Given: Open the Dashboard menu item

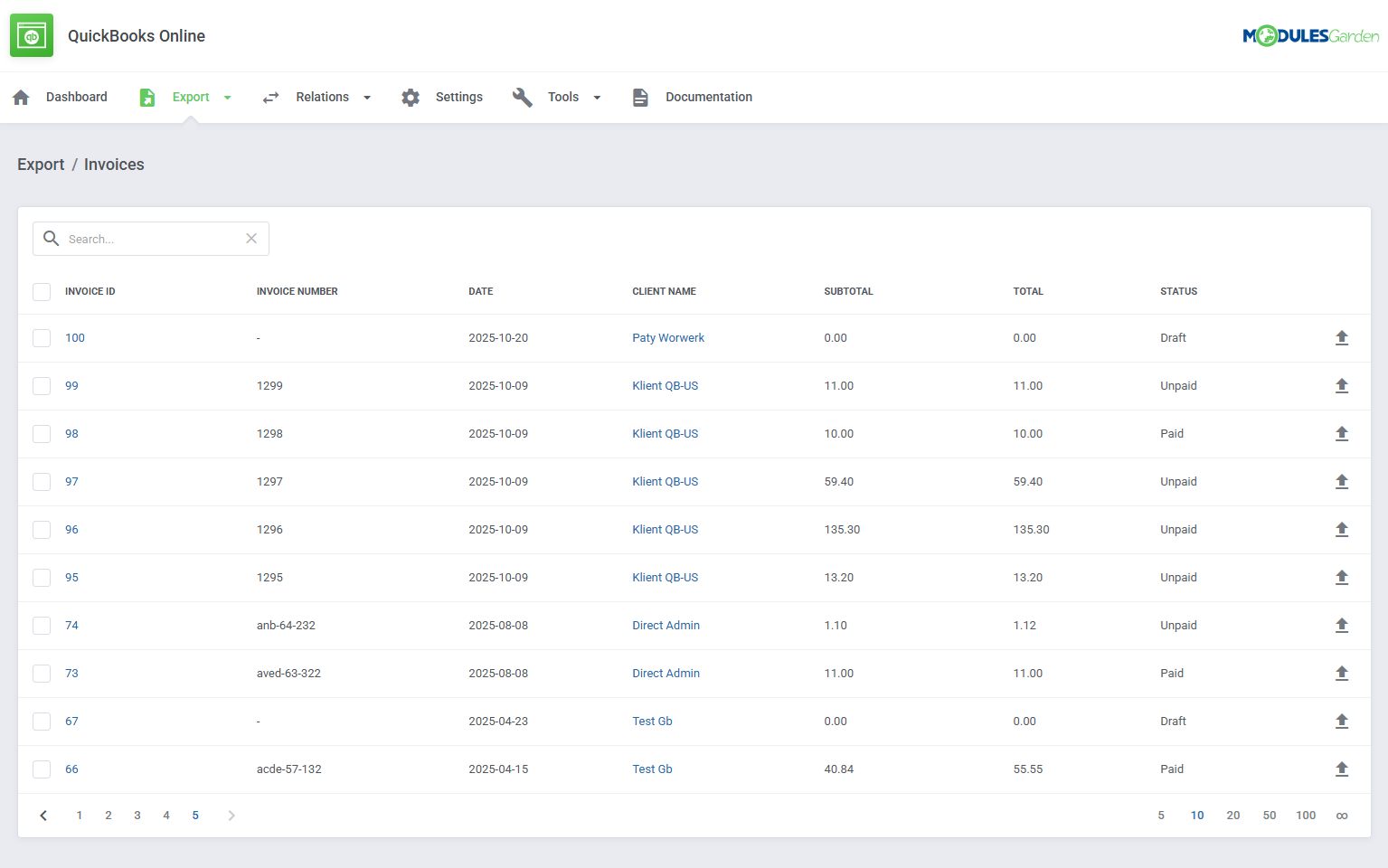Looking at the screenshot, I should [77, 97].
